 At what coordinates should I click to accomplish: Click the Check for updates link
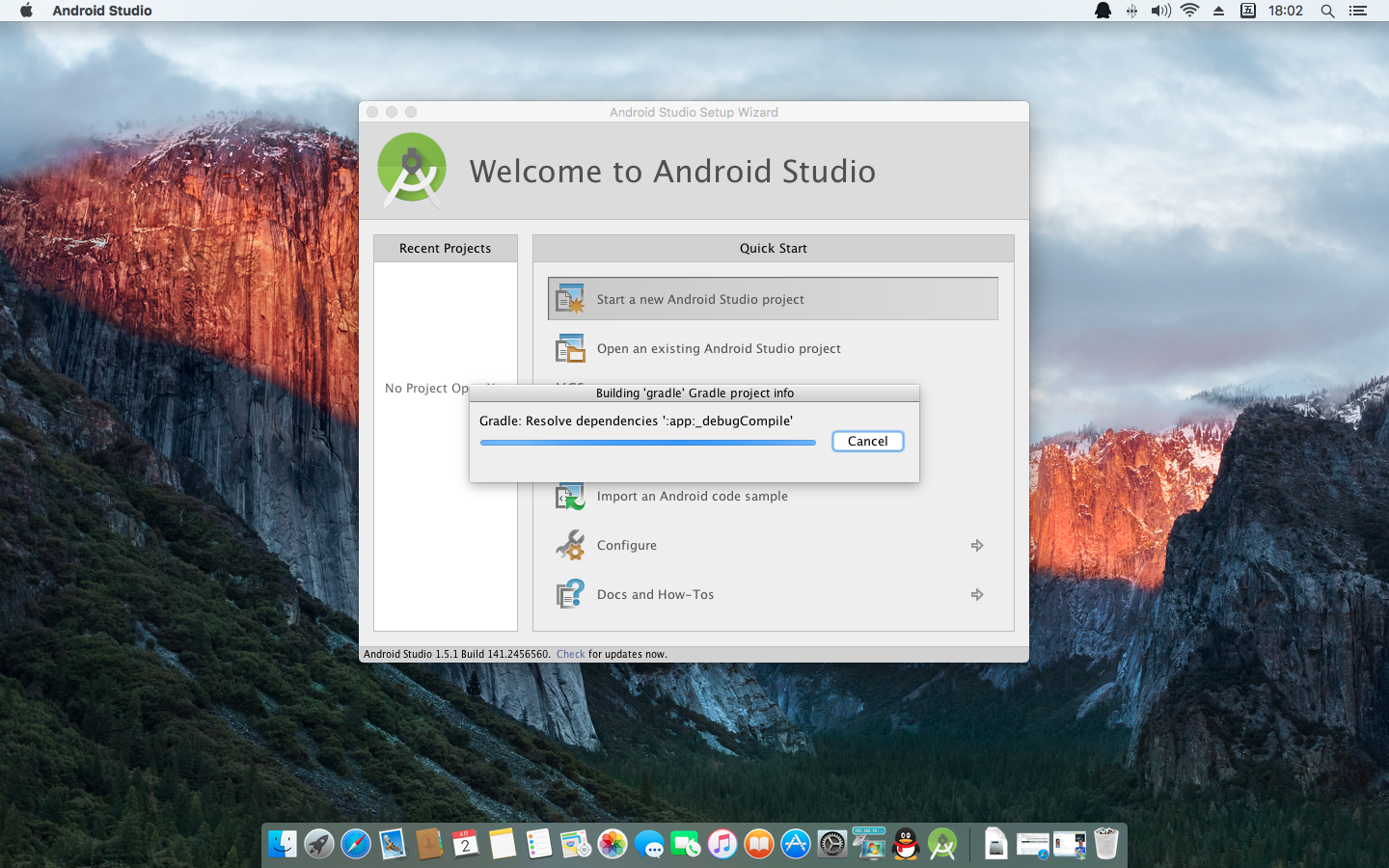570,654
